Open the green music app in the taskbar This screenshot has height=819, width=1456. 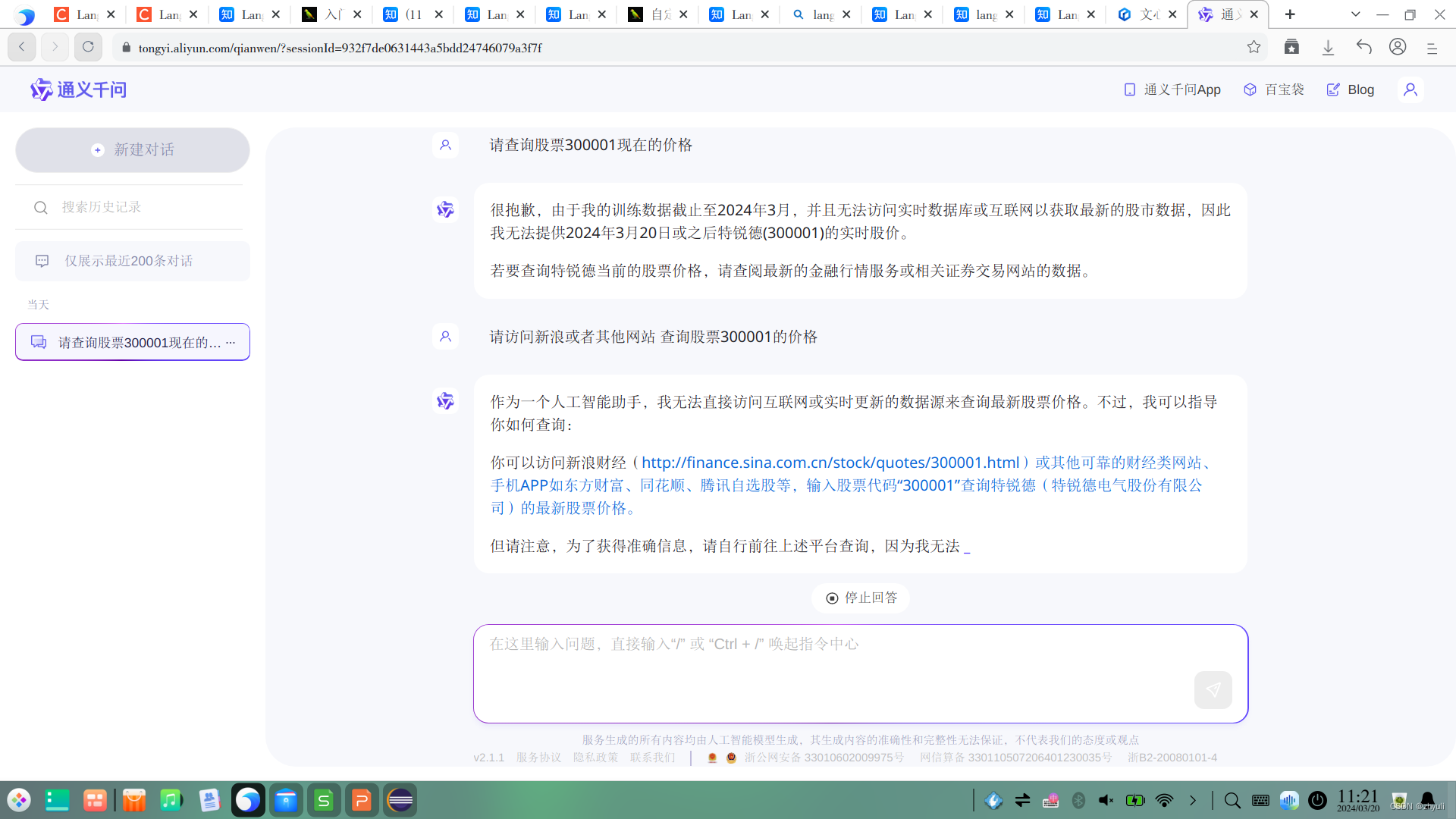click(x=171, y=800)
